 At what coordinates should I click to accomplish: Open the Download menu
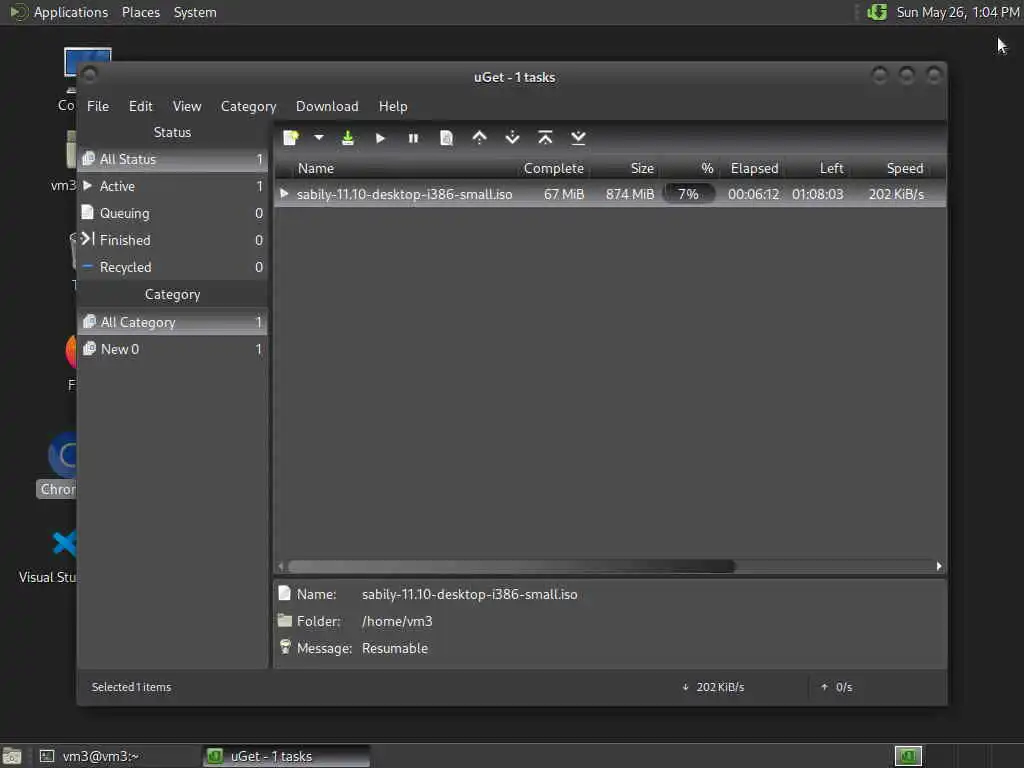327,106
